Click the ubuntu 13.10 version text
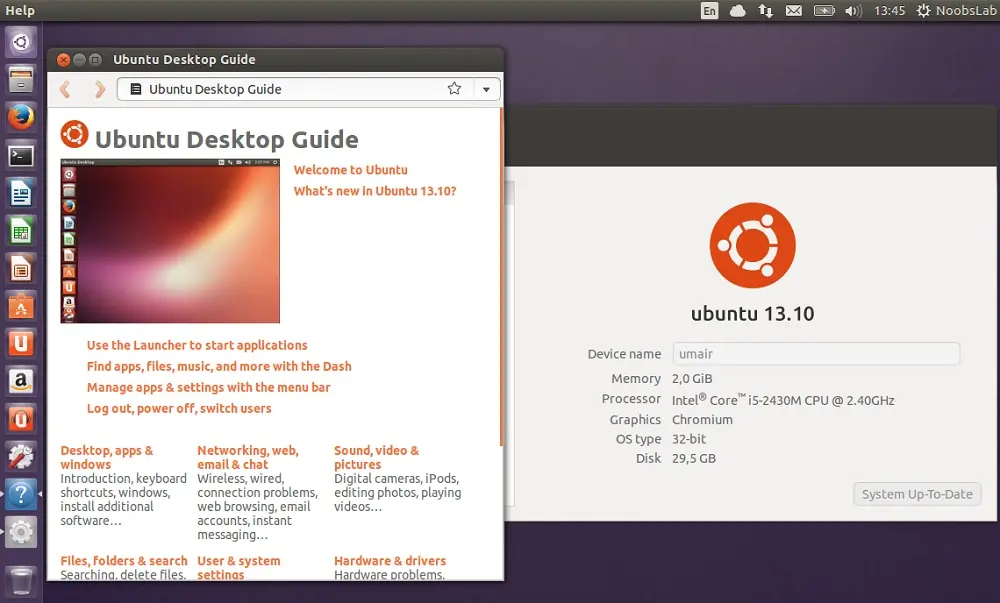Image resolution: width=1000 pixels, height=603 pixels. tap(753, 314)
